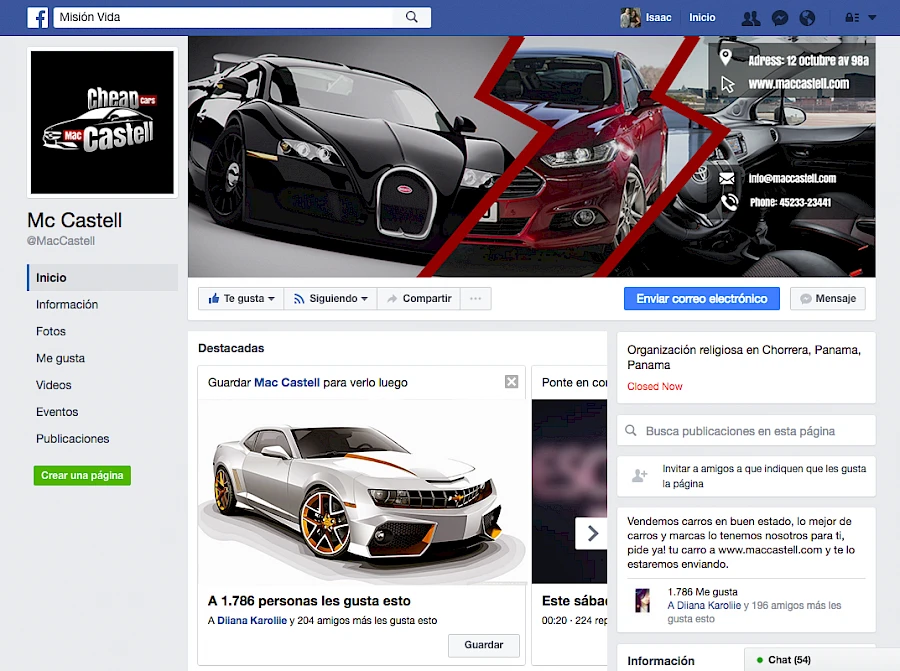Close the Guardar Mac Castell card

[511, 382]
